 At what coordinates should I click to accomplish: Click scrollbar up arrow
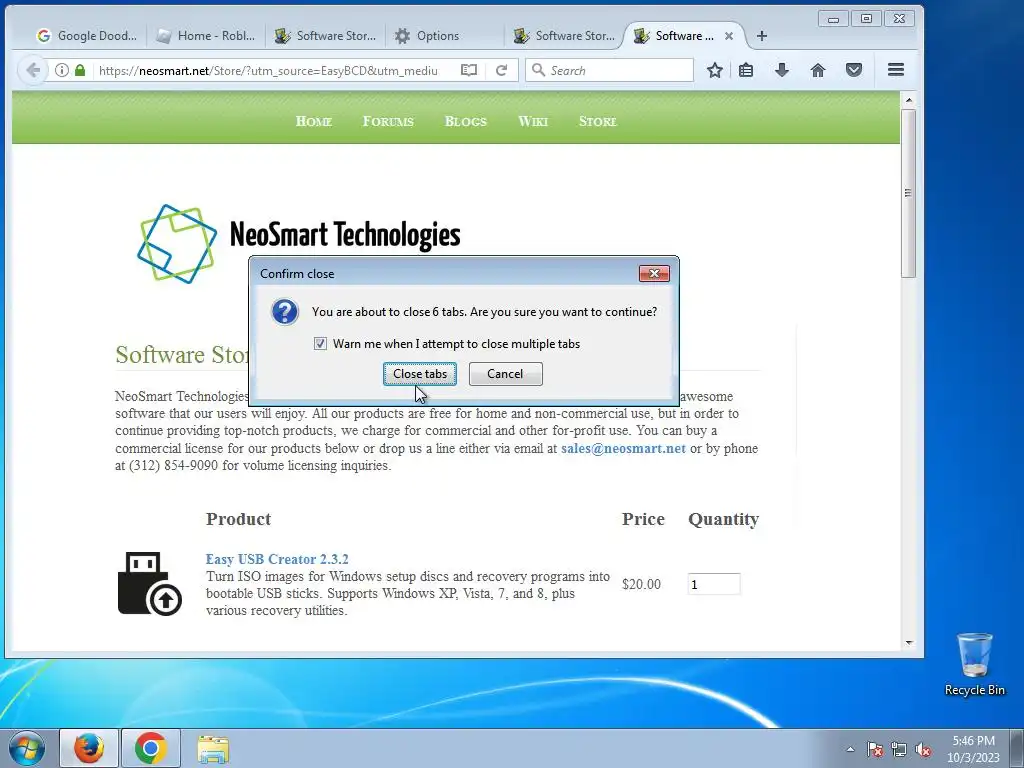click(908, 100)
